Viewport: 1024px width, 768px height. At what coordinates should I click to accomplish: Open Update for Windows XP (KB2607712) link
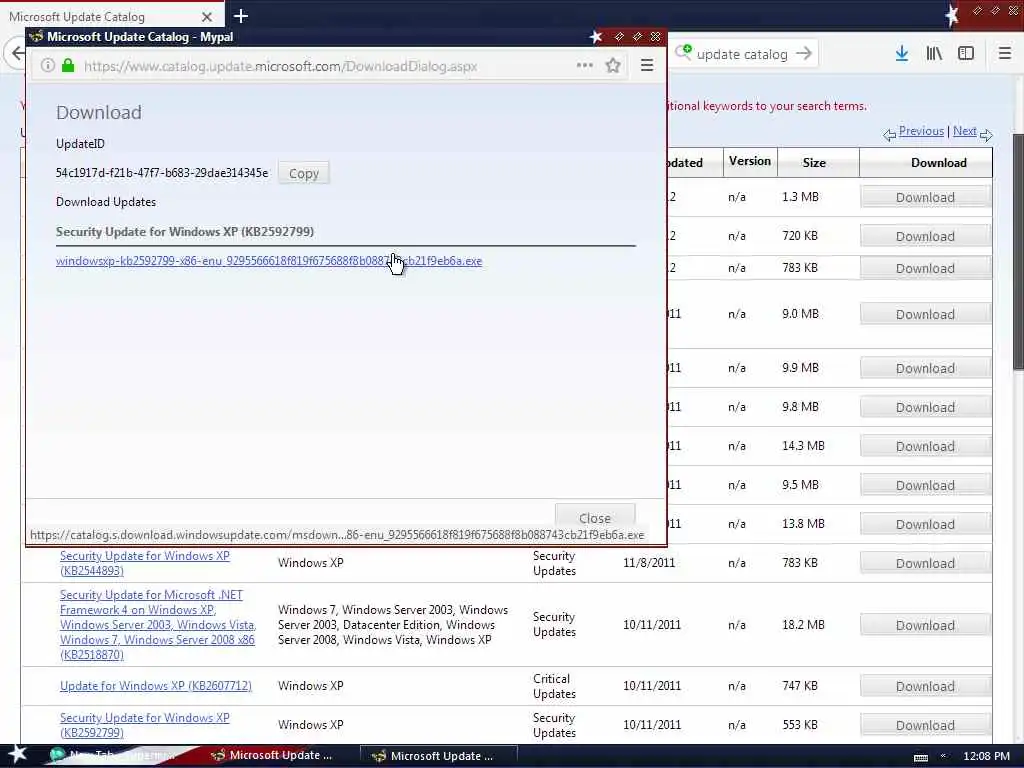point(155,686)
